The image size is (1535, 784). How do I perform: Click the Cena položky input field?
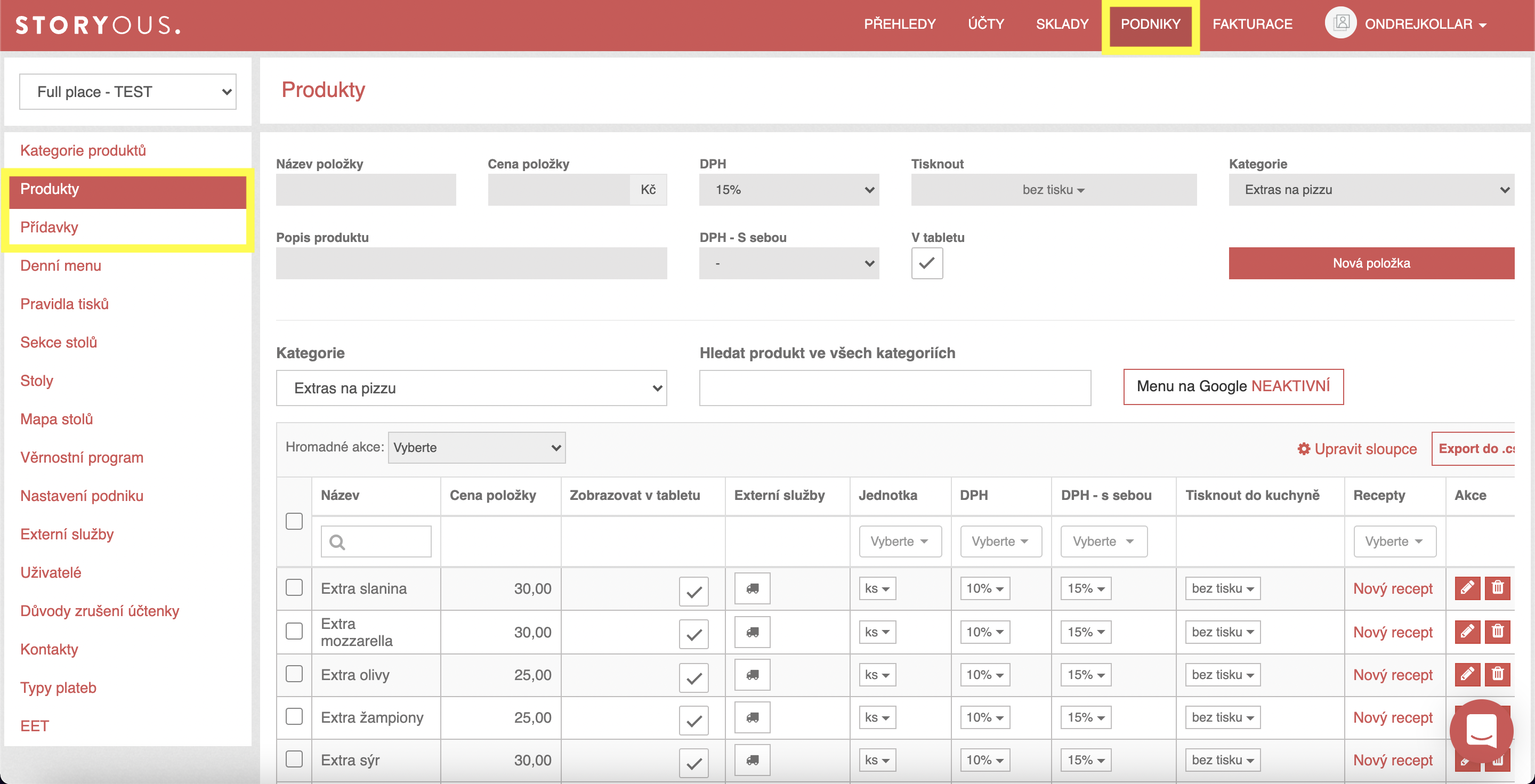pos(559,189)
